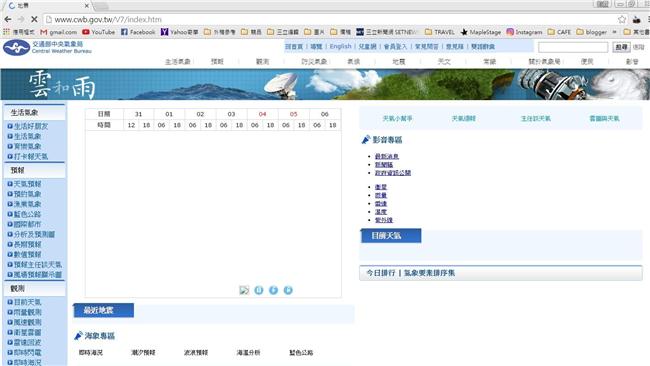This screenshot has height=366, width=650.
Task: Open the MapleStage bookmark
Action: pyautogui.click(x=481, y=32)
